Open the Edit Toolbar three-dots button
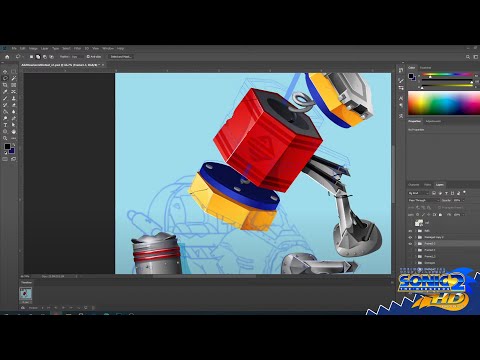The width and height of the screenshot is (480, 360). pos(14,138)
